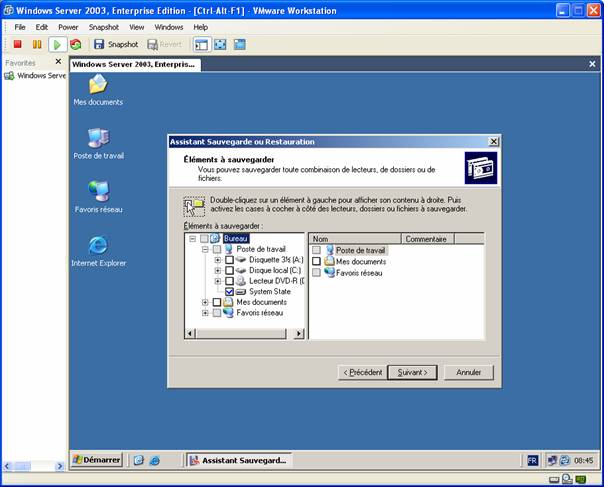Open the Démarrer start menu
Image resolution: width=604 pixels, height=487 pixels.
point(97,460)
